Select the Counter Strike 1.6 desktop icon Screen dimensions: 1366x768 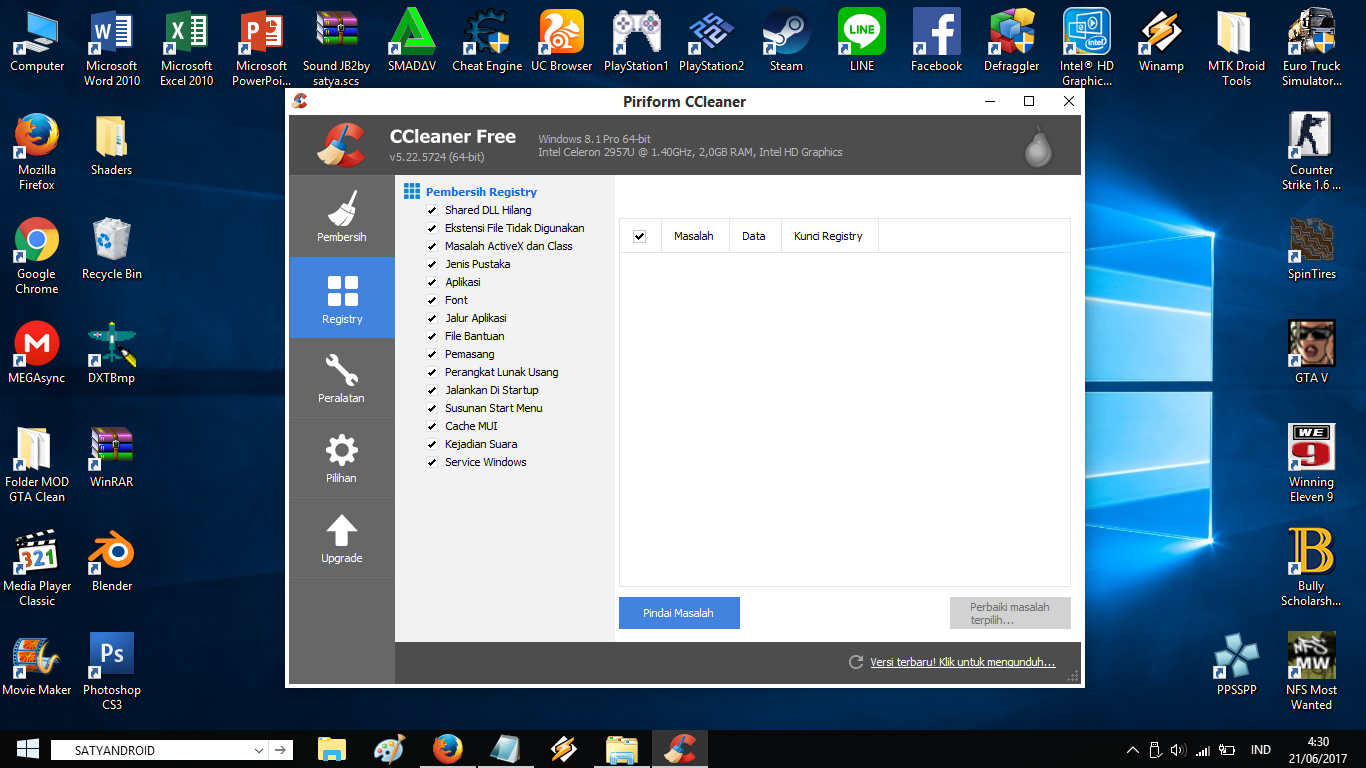pyautogui.click(x=1312, y=152)
